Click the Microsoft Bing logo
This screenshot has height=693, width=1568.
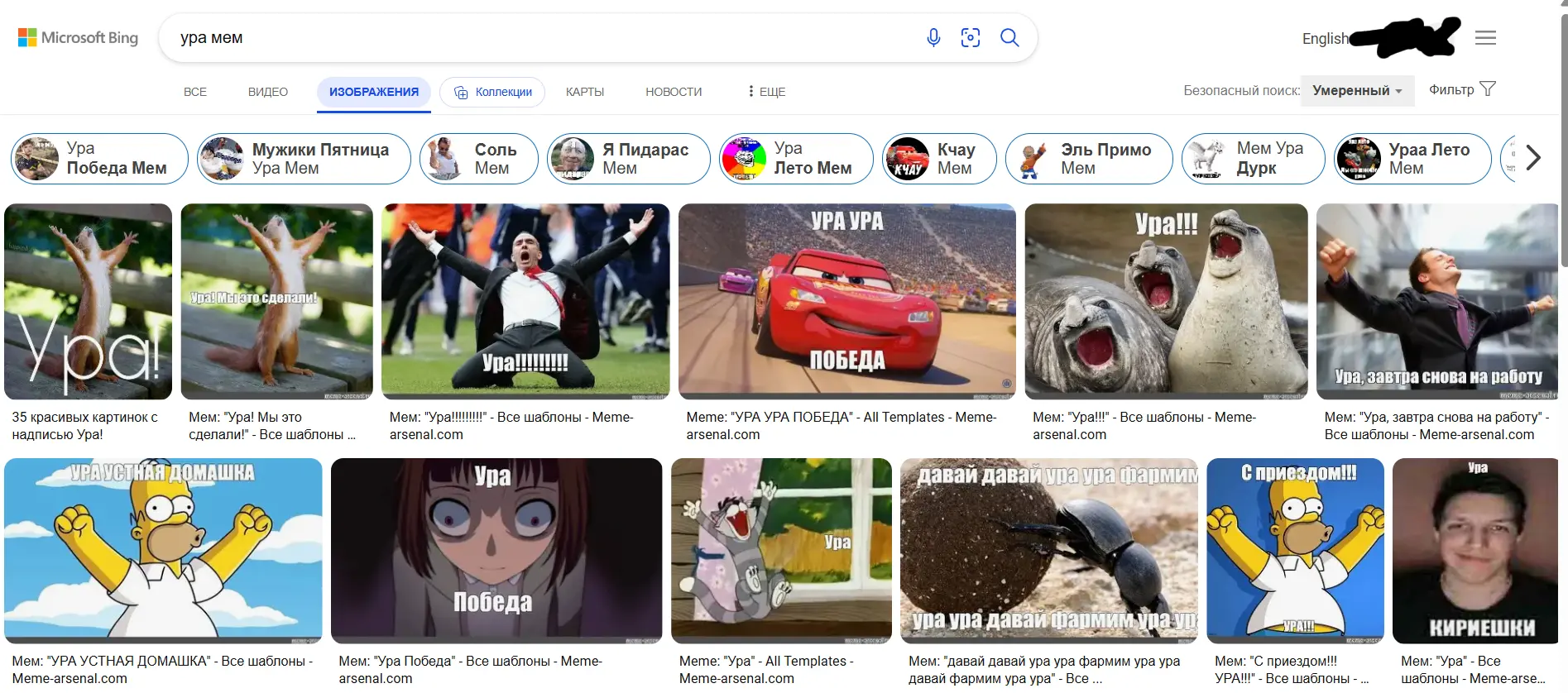tap(79, 38)
